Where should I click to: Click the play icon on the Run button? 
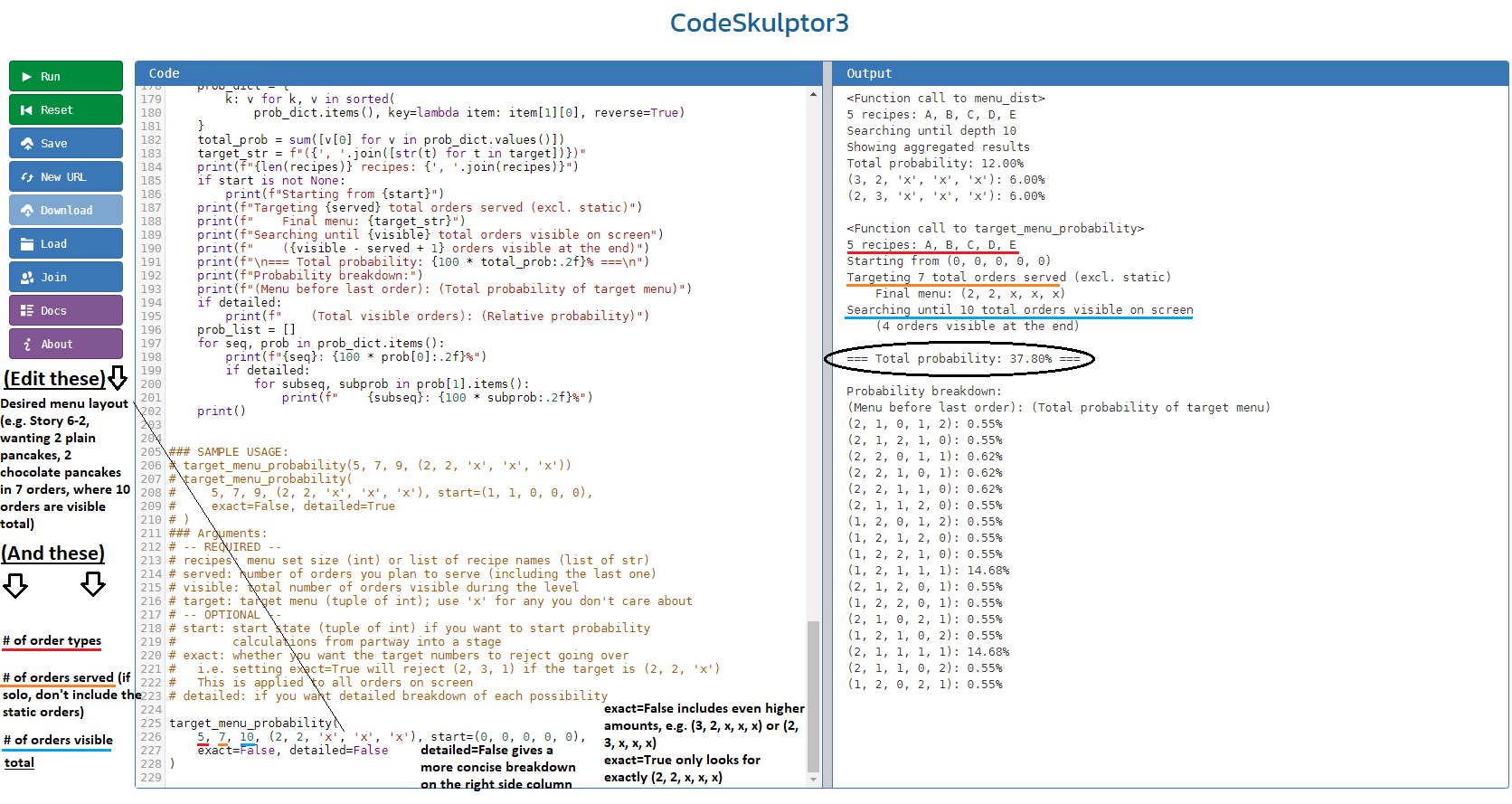(x=27, y=77)
